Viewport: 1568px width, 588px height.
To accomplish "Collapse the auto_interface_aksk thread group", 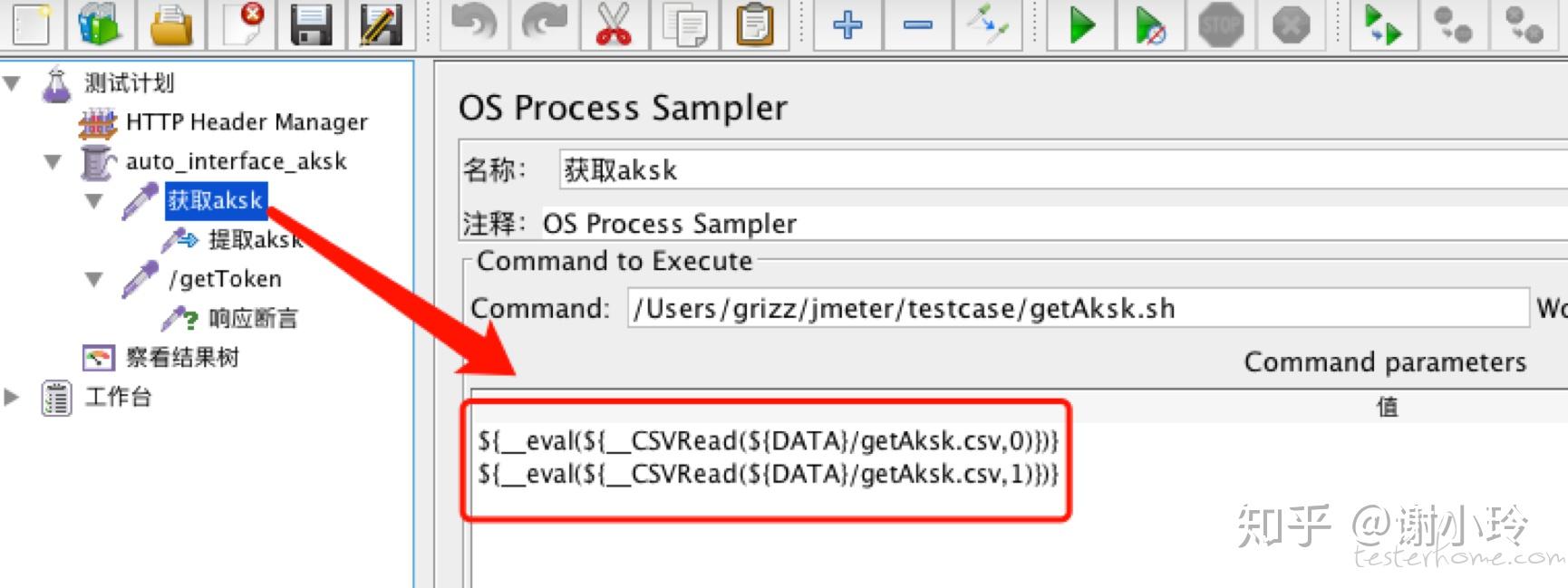I will [53, 162].
